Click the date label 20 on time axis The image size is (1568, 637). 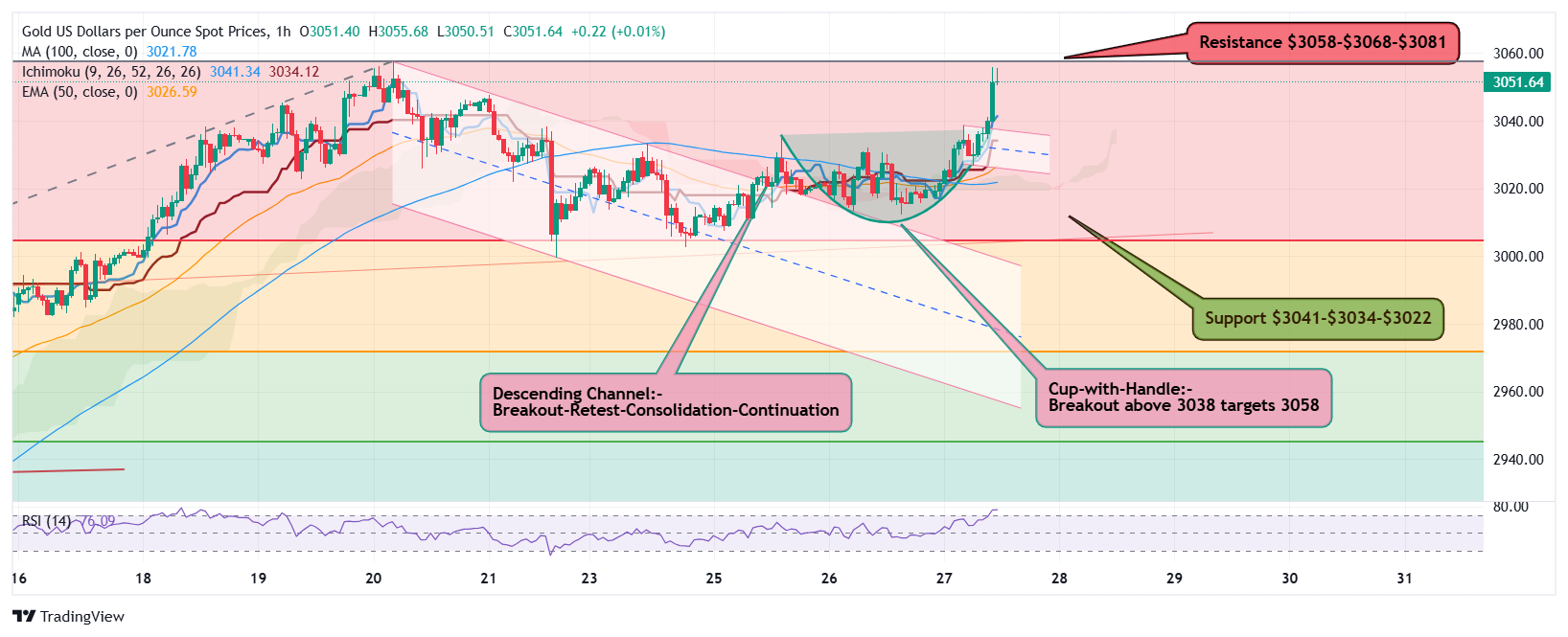pyautogui.click(x=374, y=579)
